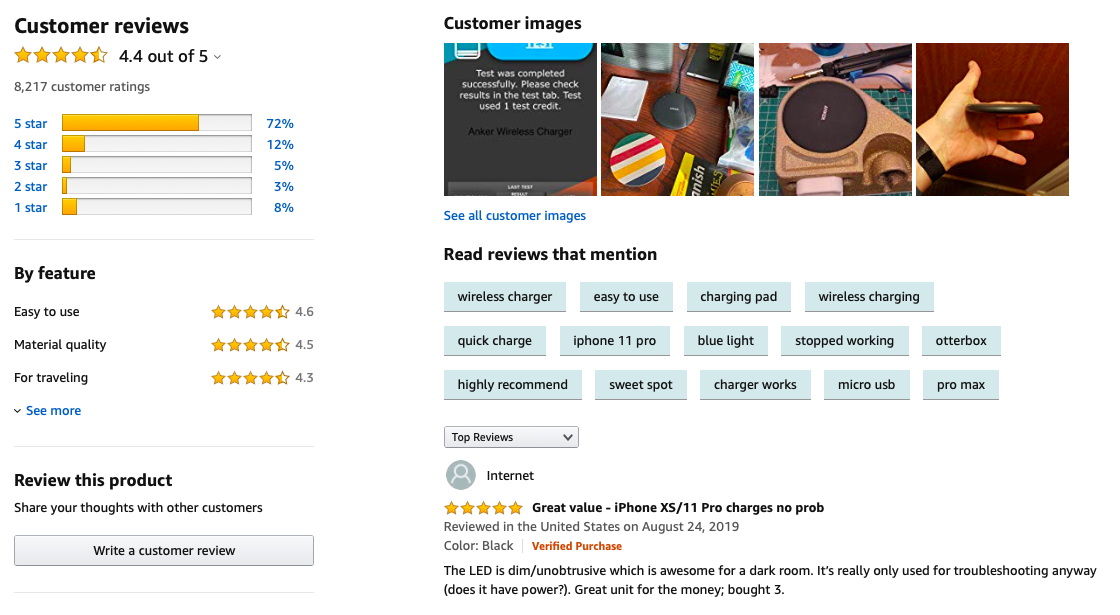Select the 'stopped working' review tag
Viewport: 1120px width, 615px height.
[844, 341]
